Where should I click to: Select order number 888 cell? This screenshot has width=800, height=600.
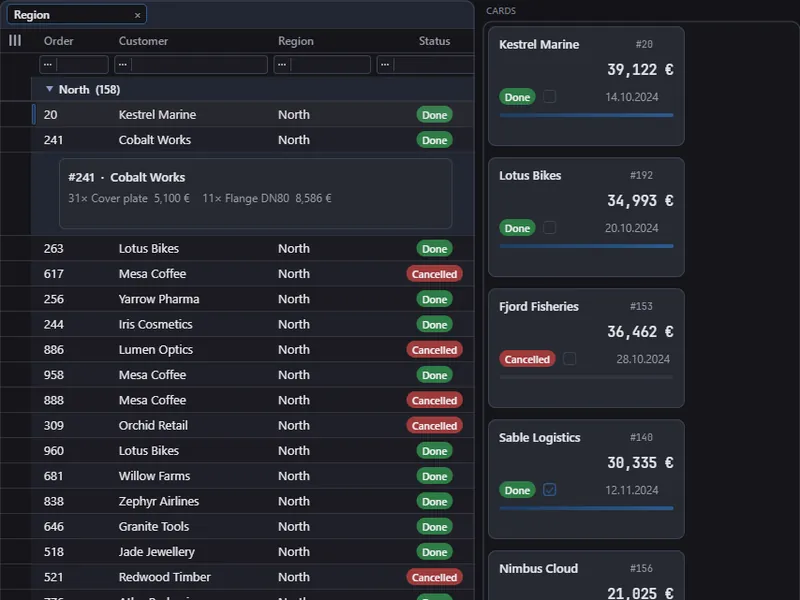[x=54, y=401]
